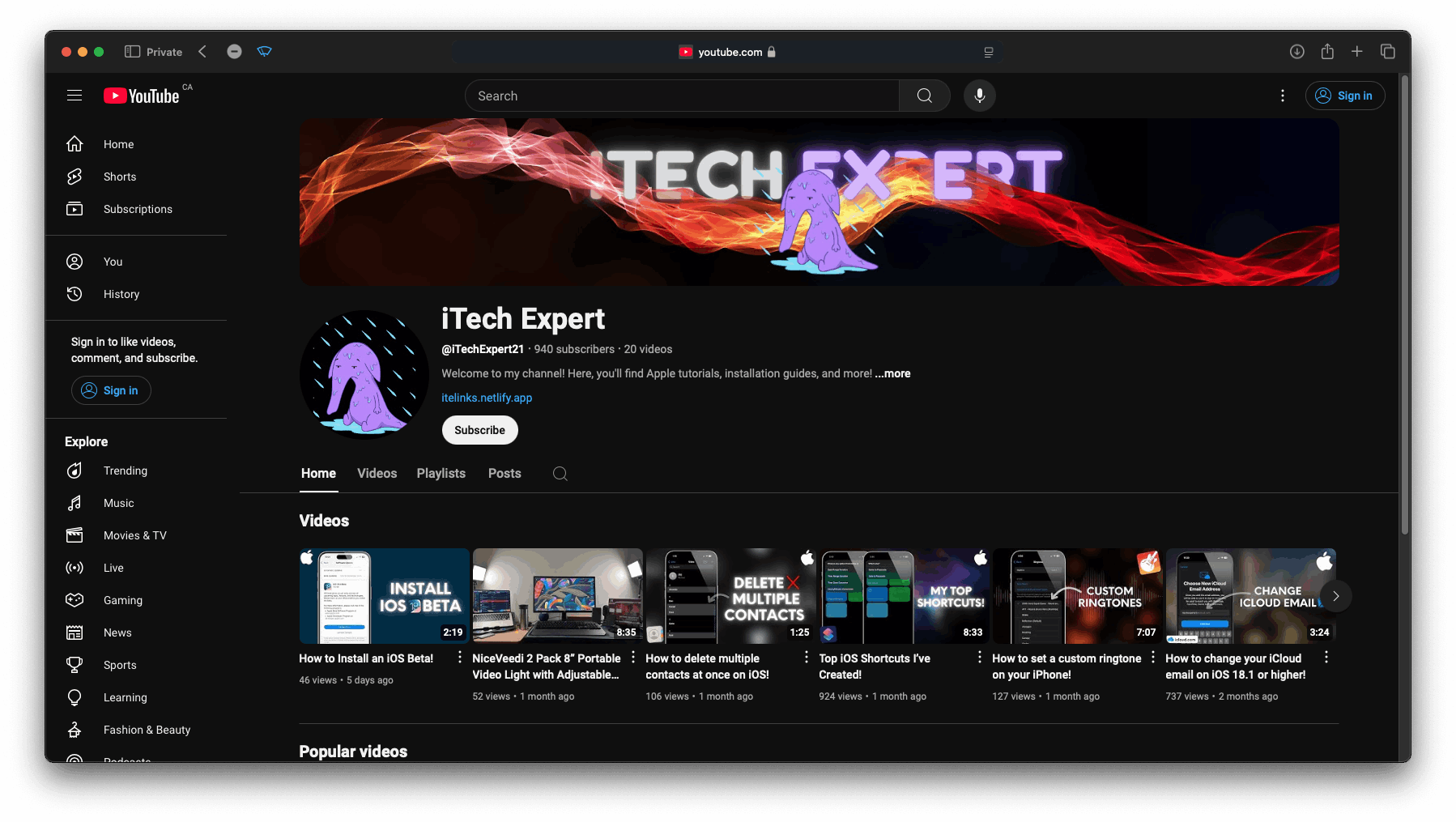
Task: Click the magnifying glass search button
Action: tap(924, 96)
